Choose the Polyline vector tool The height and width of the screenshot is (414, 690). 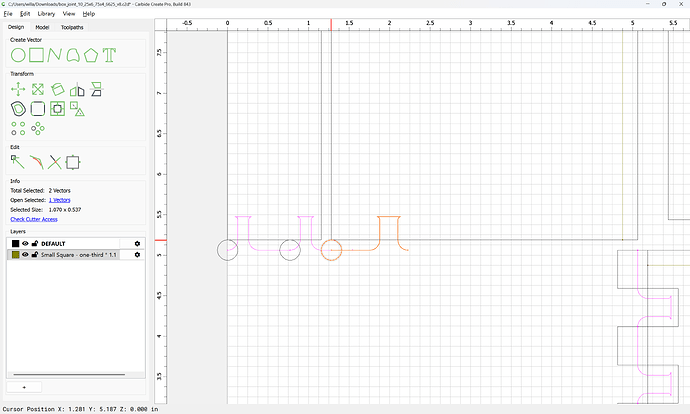(55, 55)
